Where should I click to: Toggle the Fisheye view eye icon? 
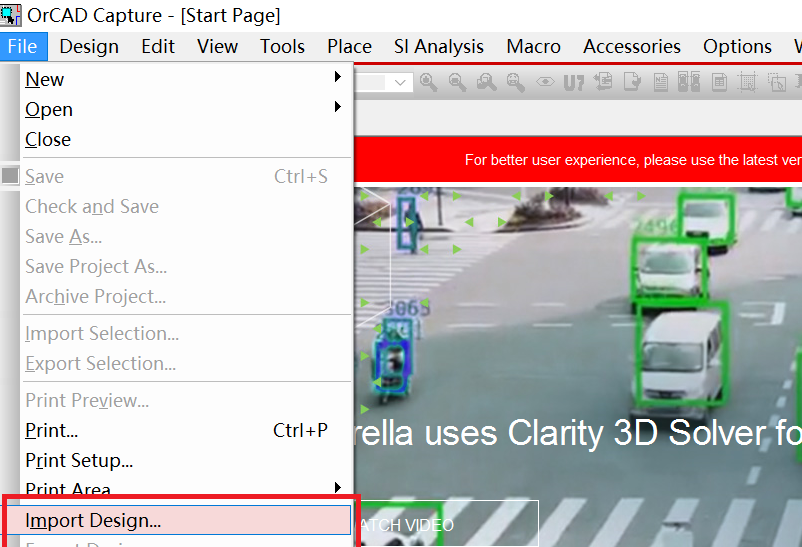pos(545,82)
